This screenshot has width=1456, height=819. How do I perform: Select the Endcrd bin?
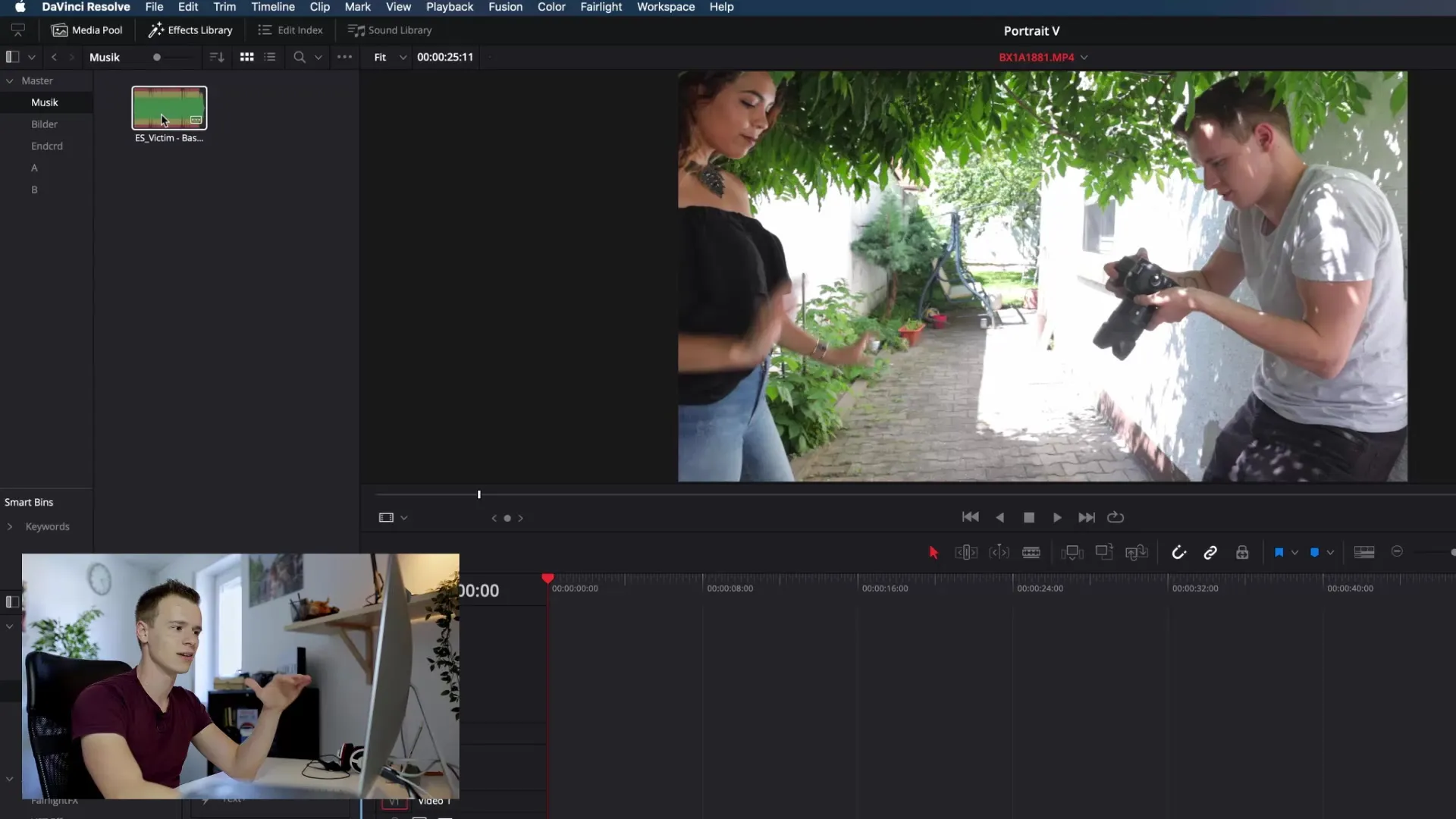pos(46,146)
